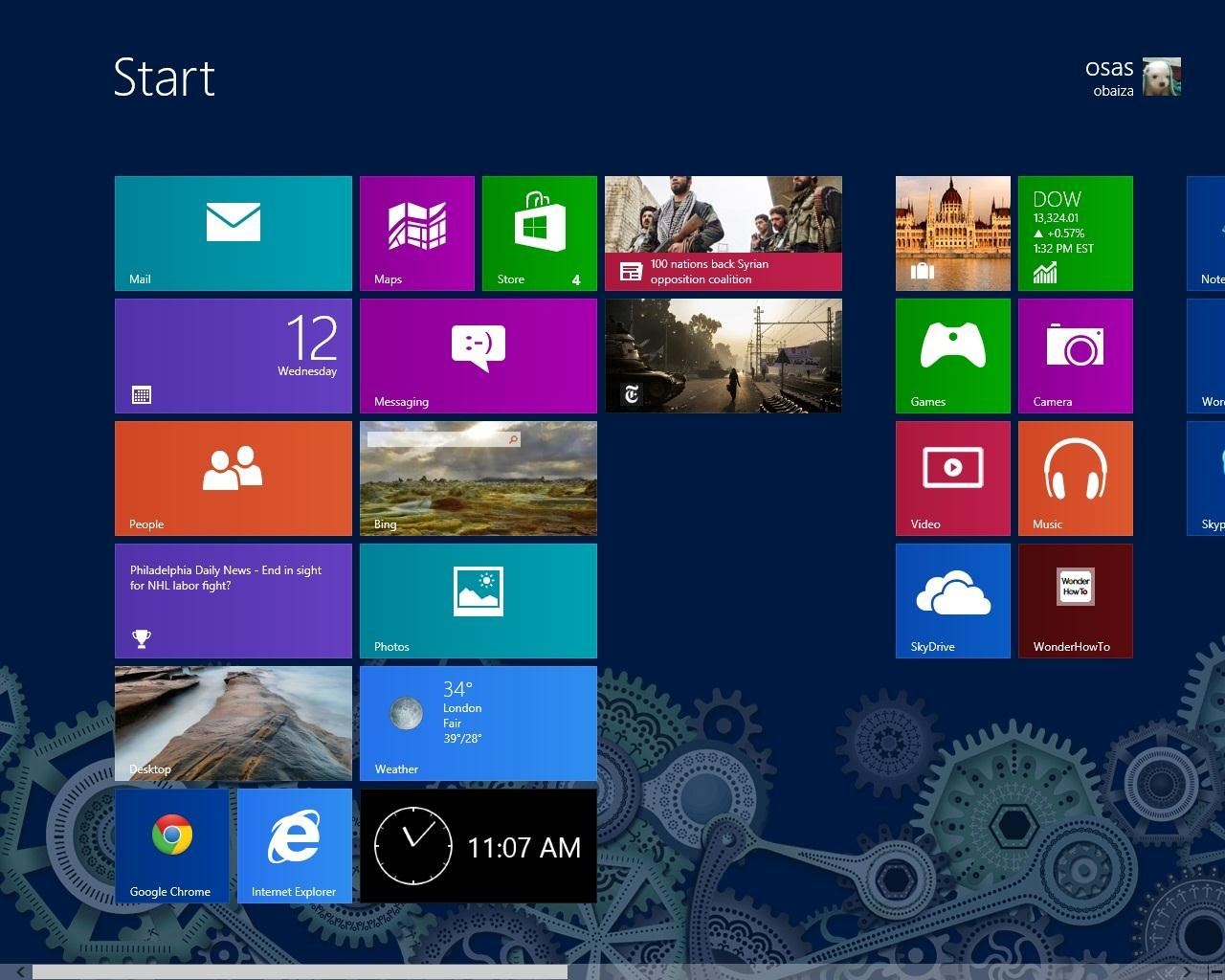Open the Store tile
This screenshot has height=980, width=1225.
point(540,234)
